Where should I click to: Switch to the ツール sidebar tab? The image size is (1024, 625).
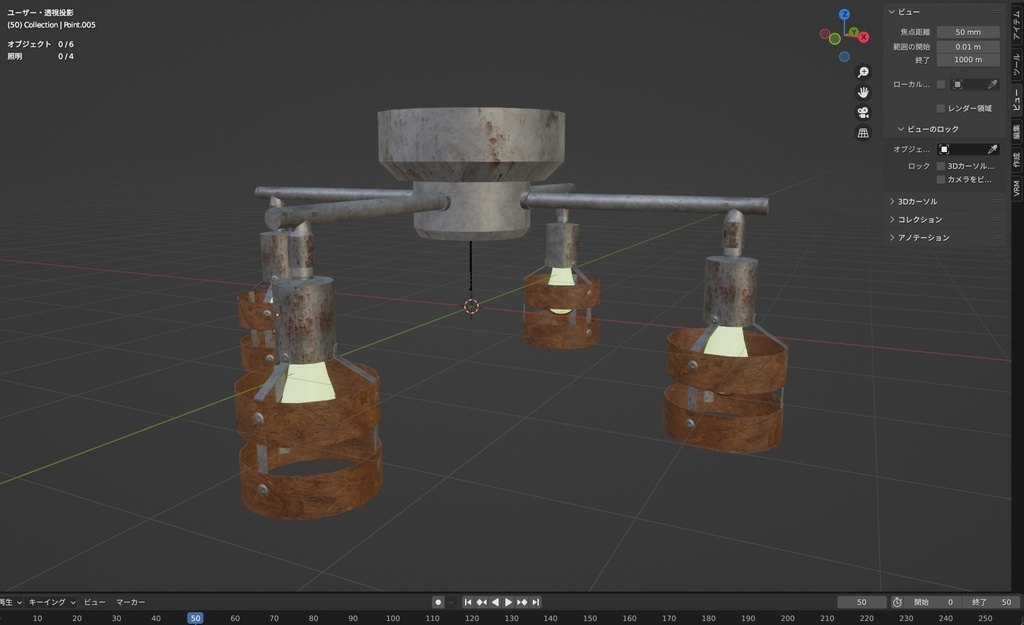click(1017, 65)
